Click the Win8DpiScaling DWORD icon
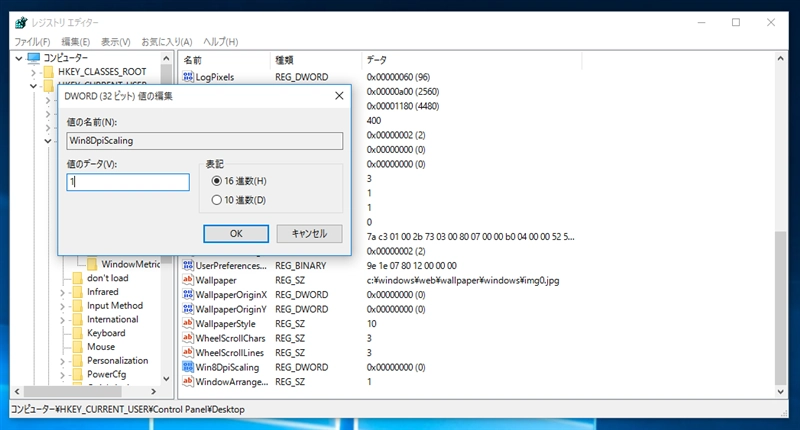800x430 pixels. click(188, 367)
